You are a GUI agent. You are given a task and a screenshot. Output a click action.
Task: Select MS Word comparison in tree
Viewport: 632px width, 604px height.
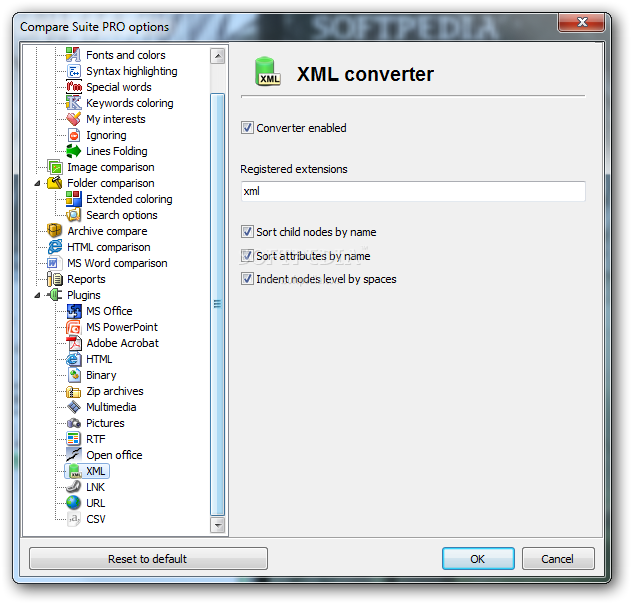click(x=117, y=263)
